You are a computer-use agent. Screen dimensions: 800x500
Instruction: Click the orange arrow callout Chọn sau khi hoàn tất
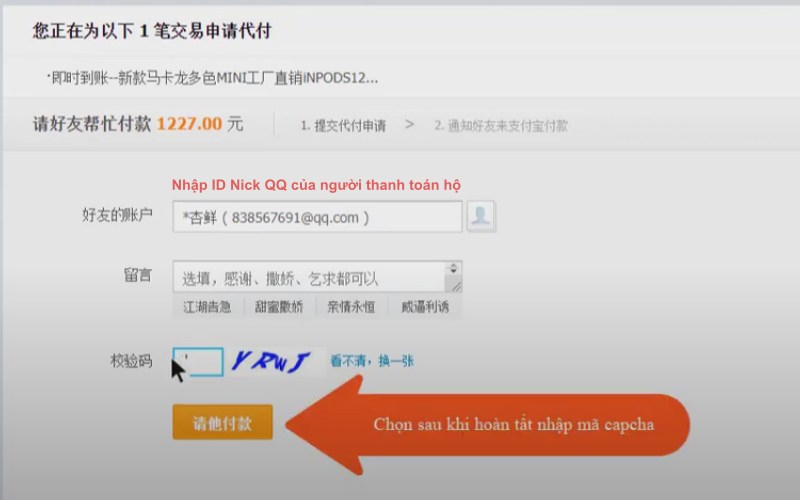(488, 425)
